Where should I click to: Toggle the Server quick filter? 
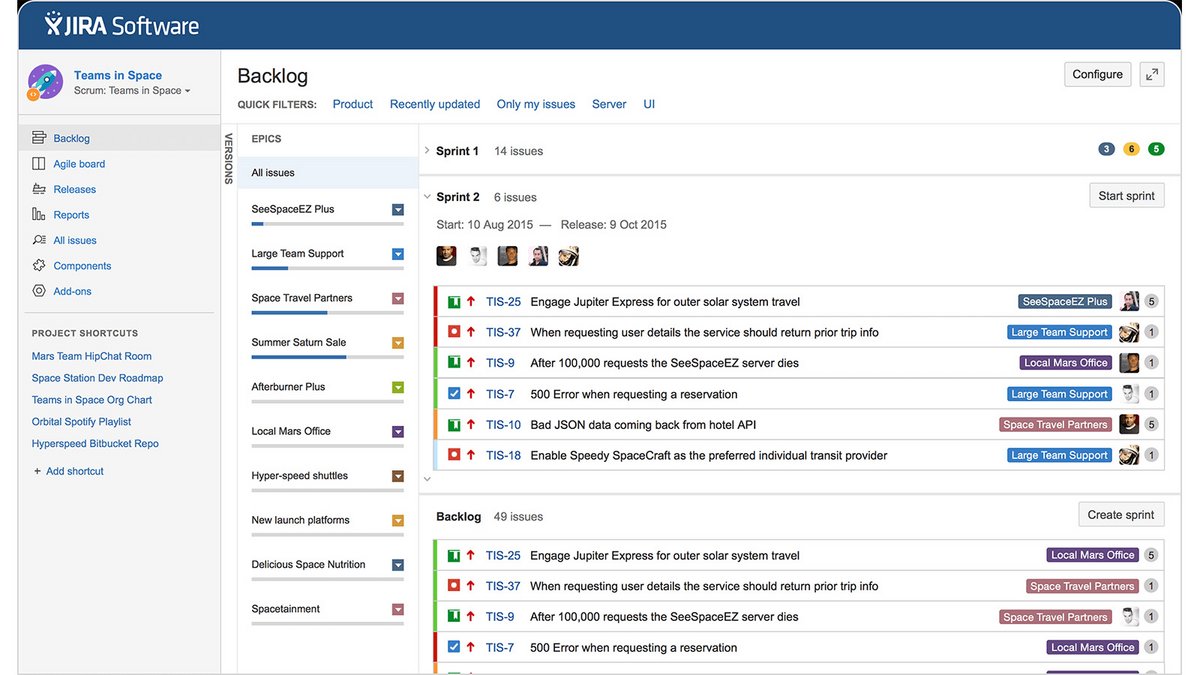[609, 104]
